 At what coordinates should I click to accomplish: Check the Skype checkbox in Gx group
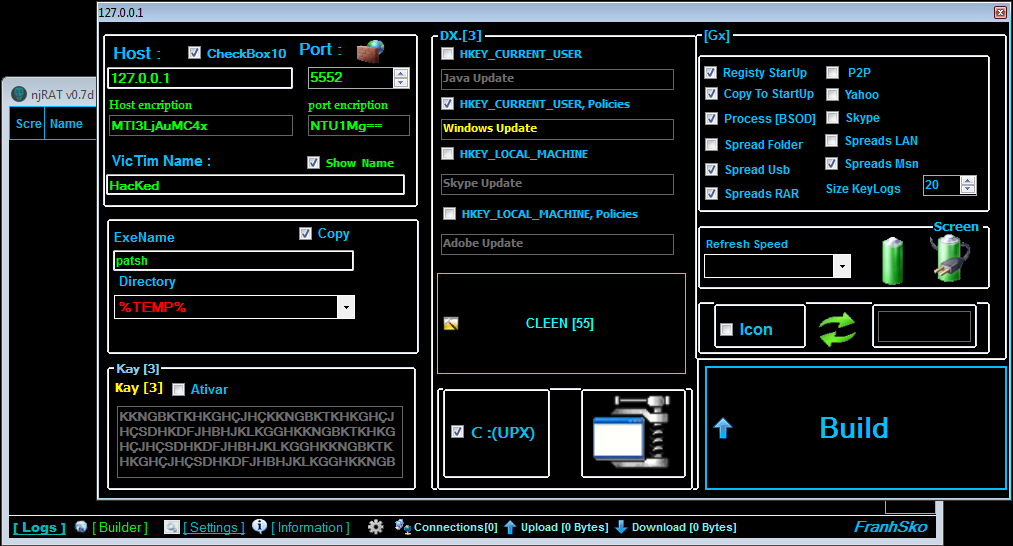click(x=833, y=118)
